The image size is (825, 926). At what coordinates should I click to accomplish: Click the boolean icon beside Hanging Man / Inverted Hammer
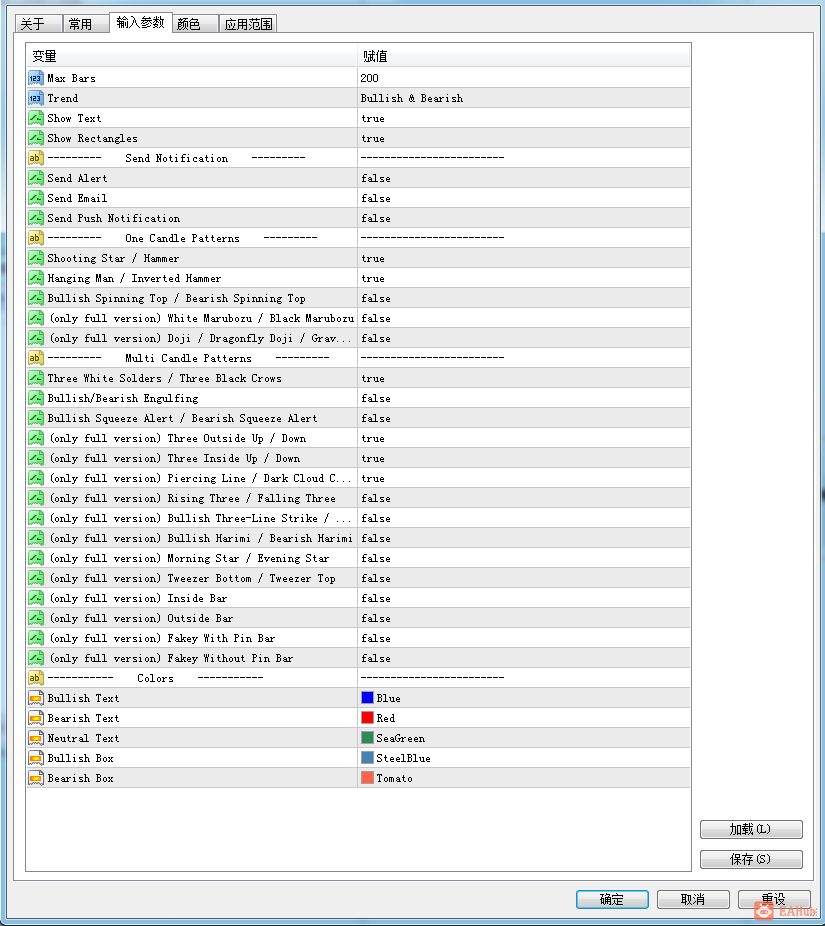tap(35, 278)
